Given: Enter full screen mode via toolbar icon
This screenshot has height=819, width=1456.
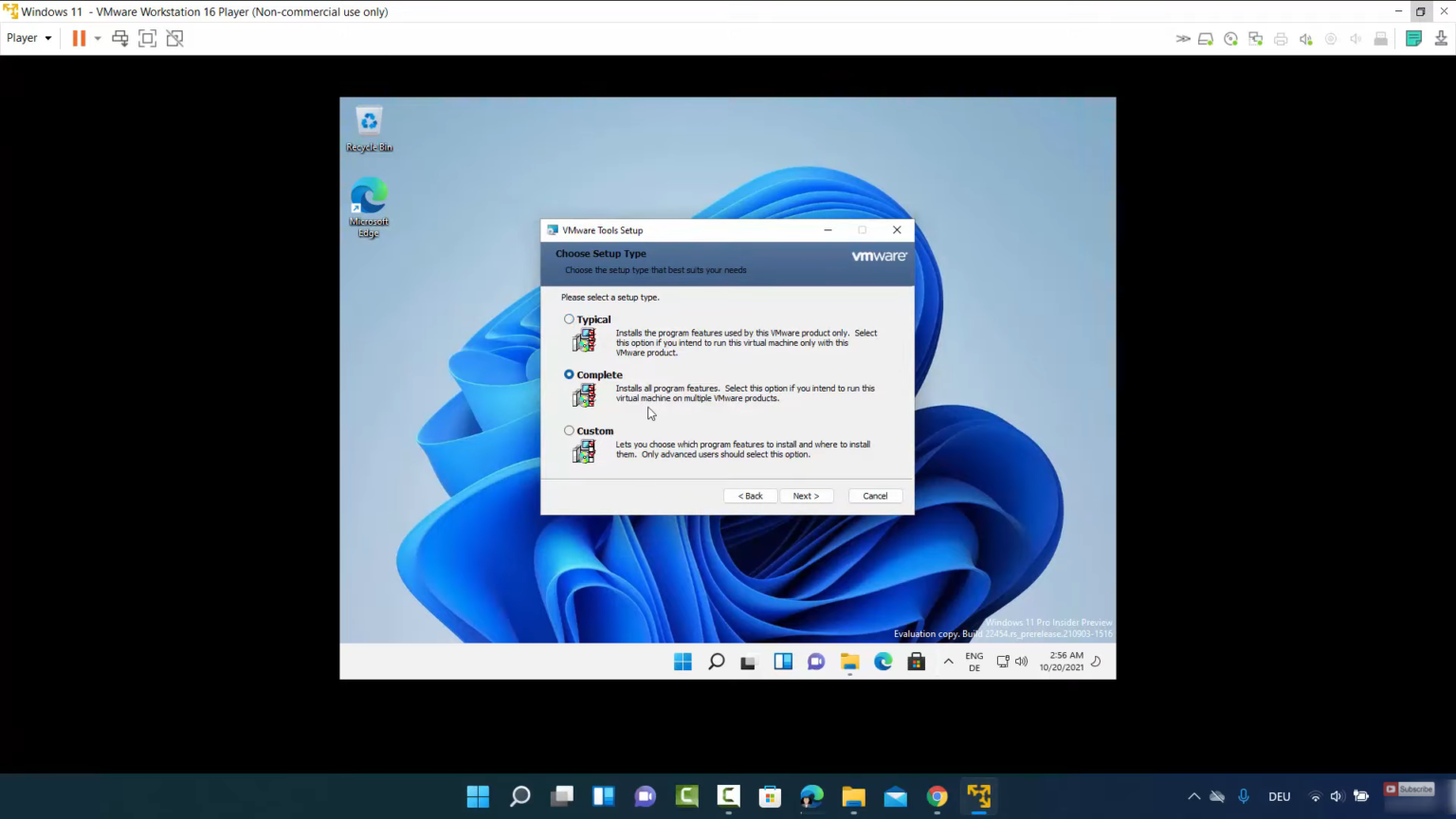Looking at the screenshot, I should pos(147,38).
